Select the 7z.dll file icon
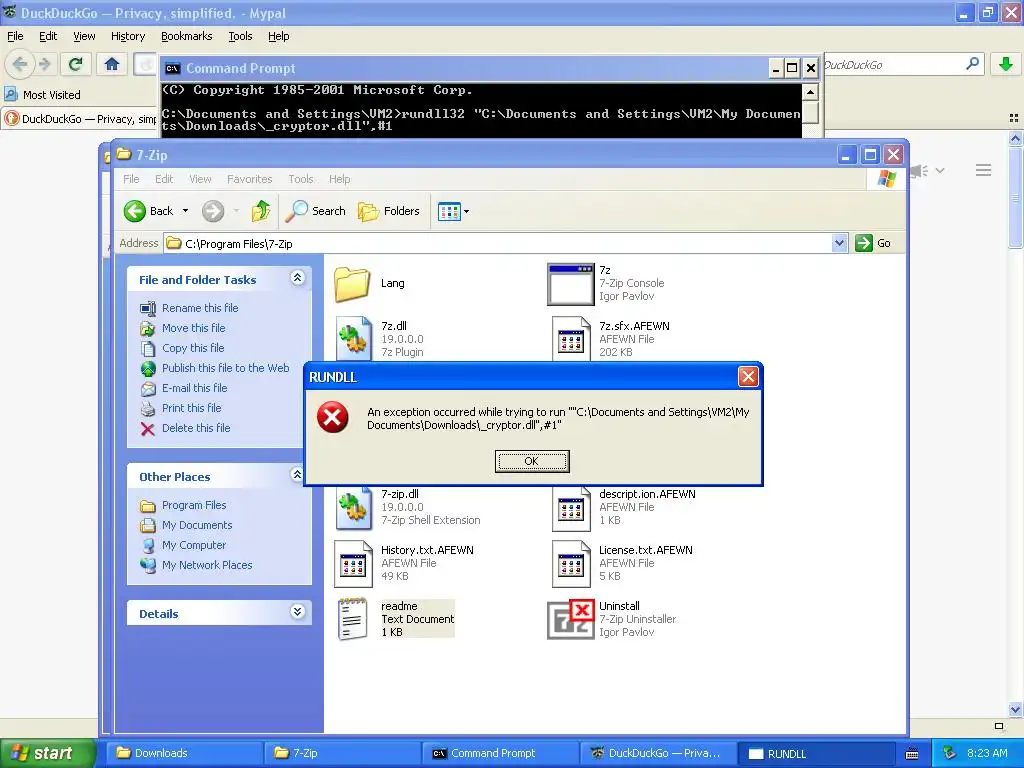 tap(353, 338)
